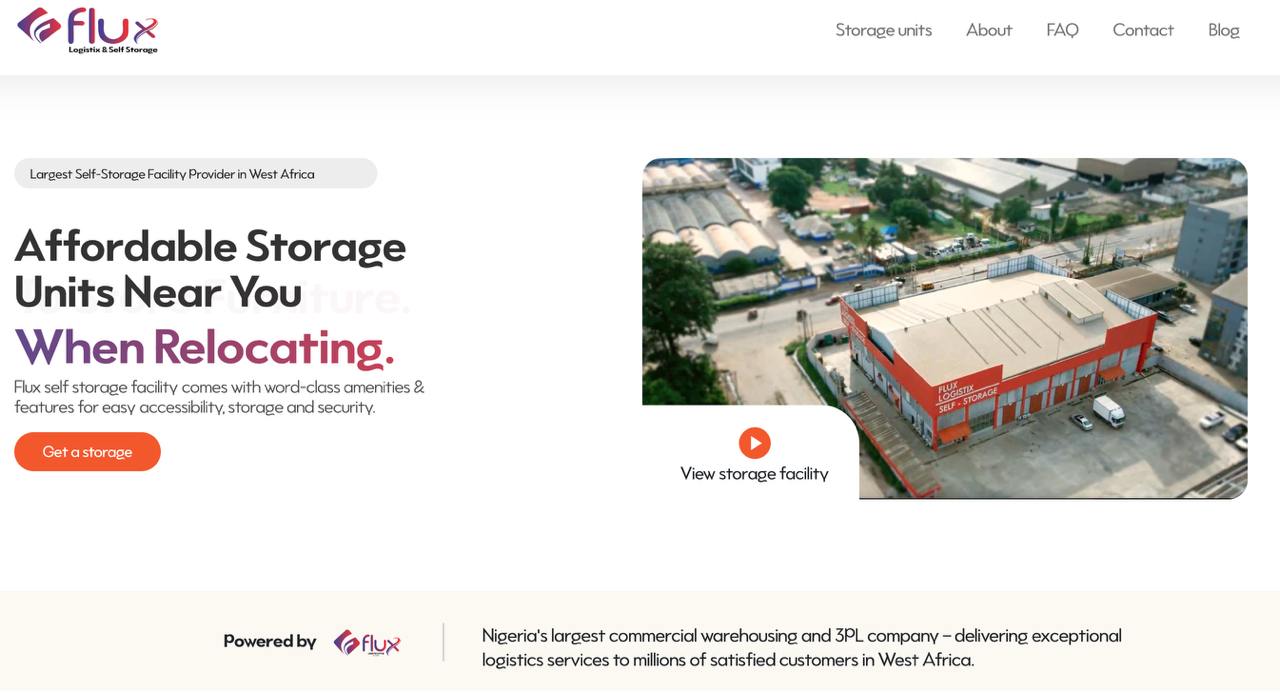Open the FAQ page
Screen dimensions: 1280x693
(x=1062, y=30)
